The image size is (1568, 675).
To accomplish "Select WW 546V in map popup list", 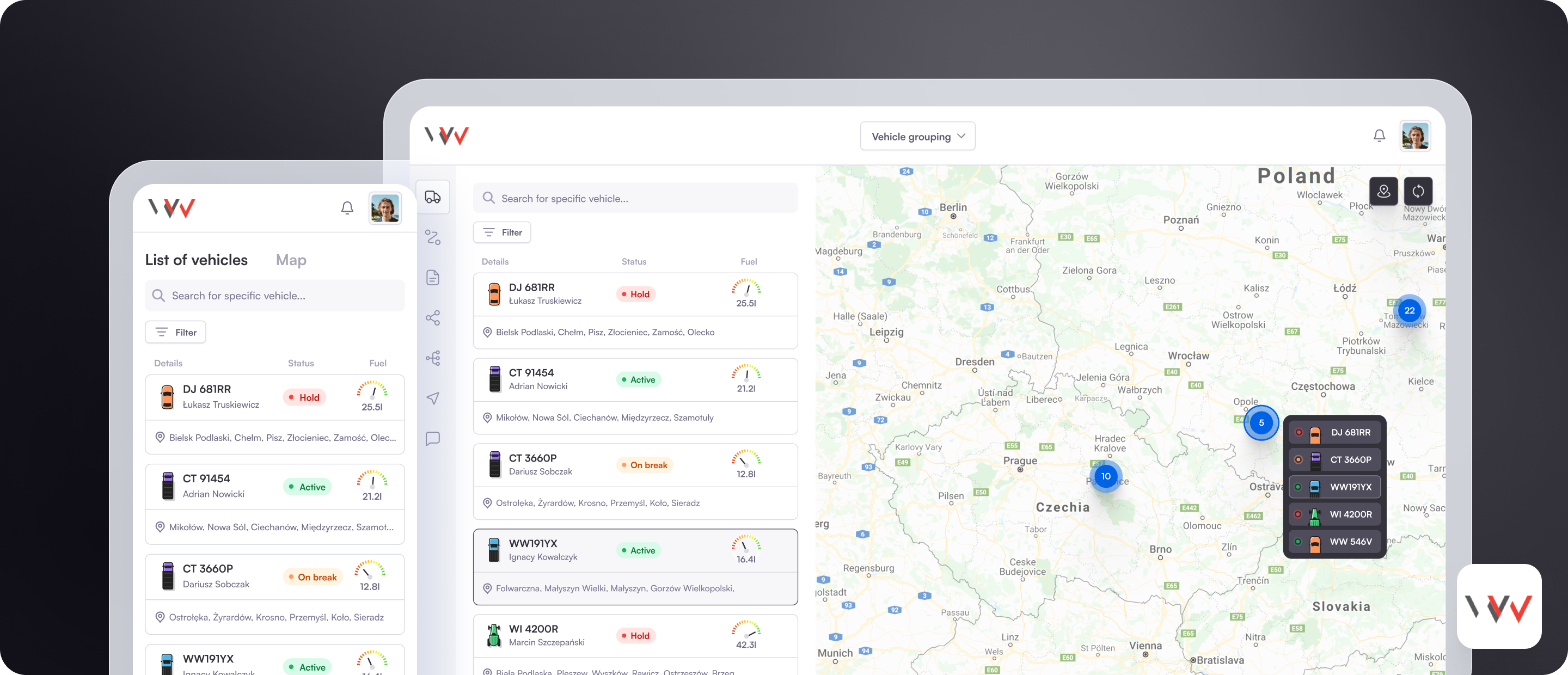I will [x=1335, y=542].
